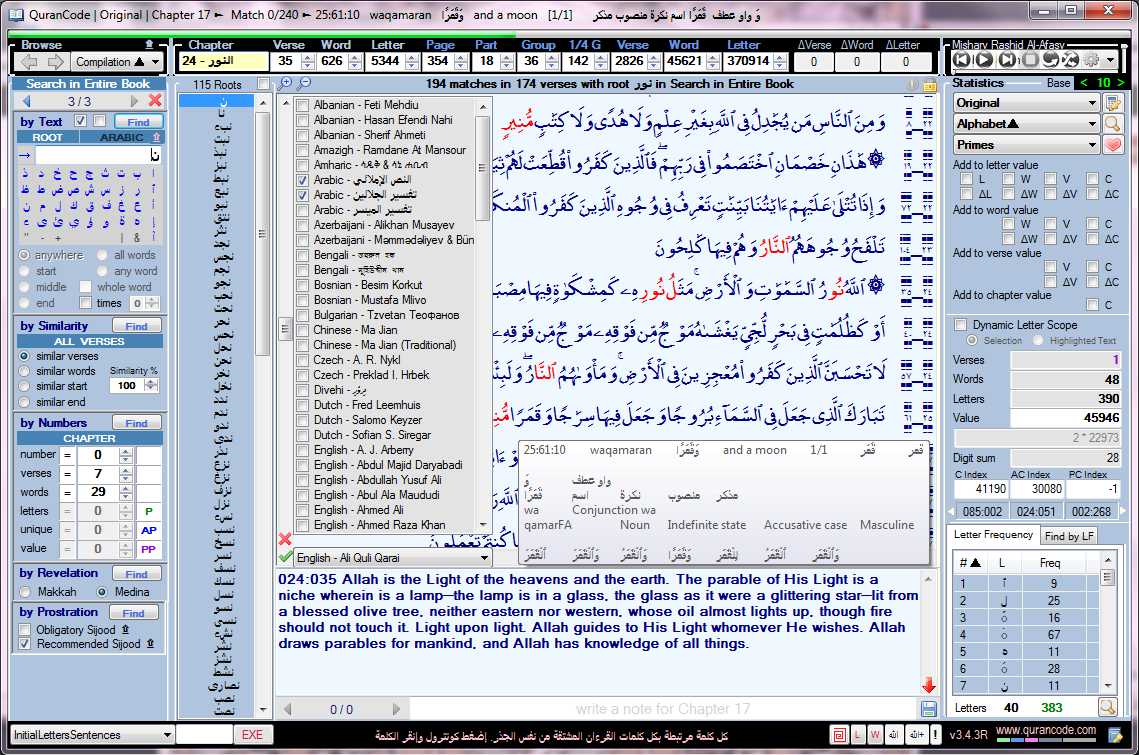Open the Primes dropdown

coord(1026,145)
